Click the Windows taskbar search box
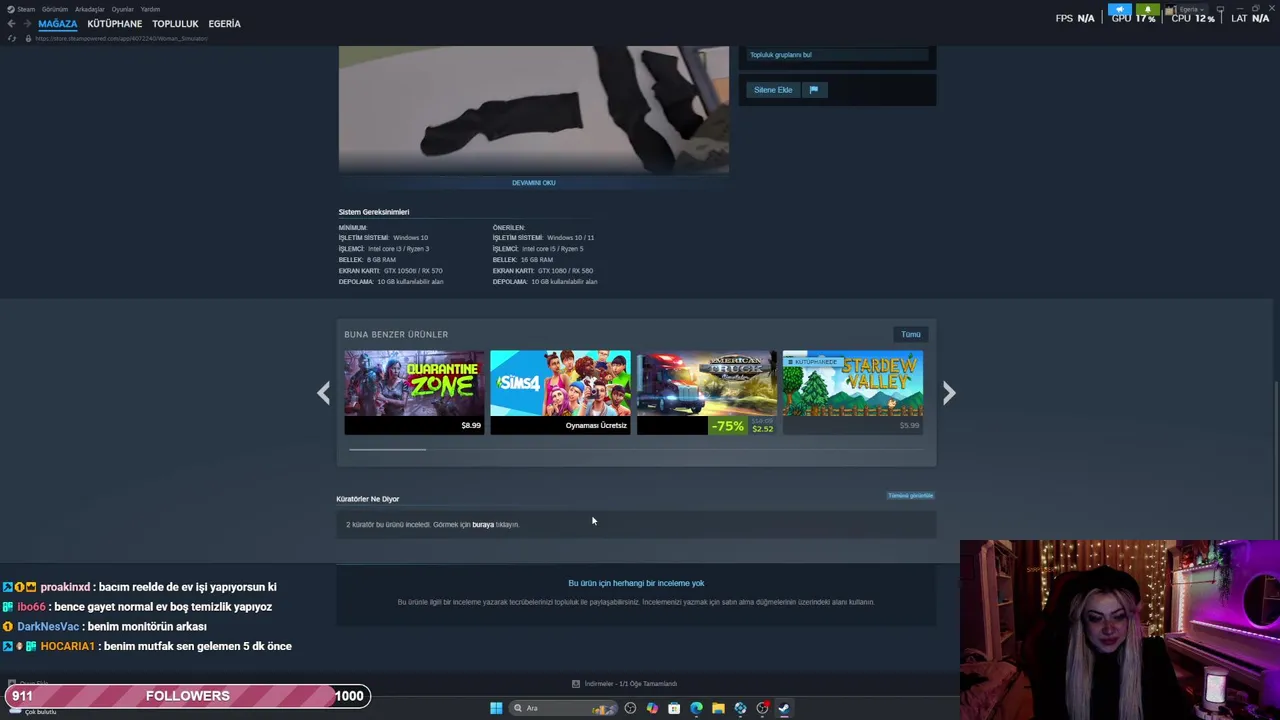The height and width of the screenshot is (720, 1280). [x=562, y=708]
